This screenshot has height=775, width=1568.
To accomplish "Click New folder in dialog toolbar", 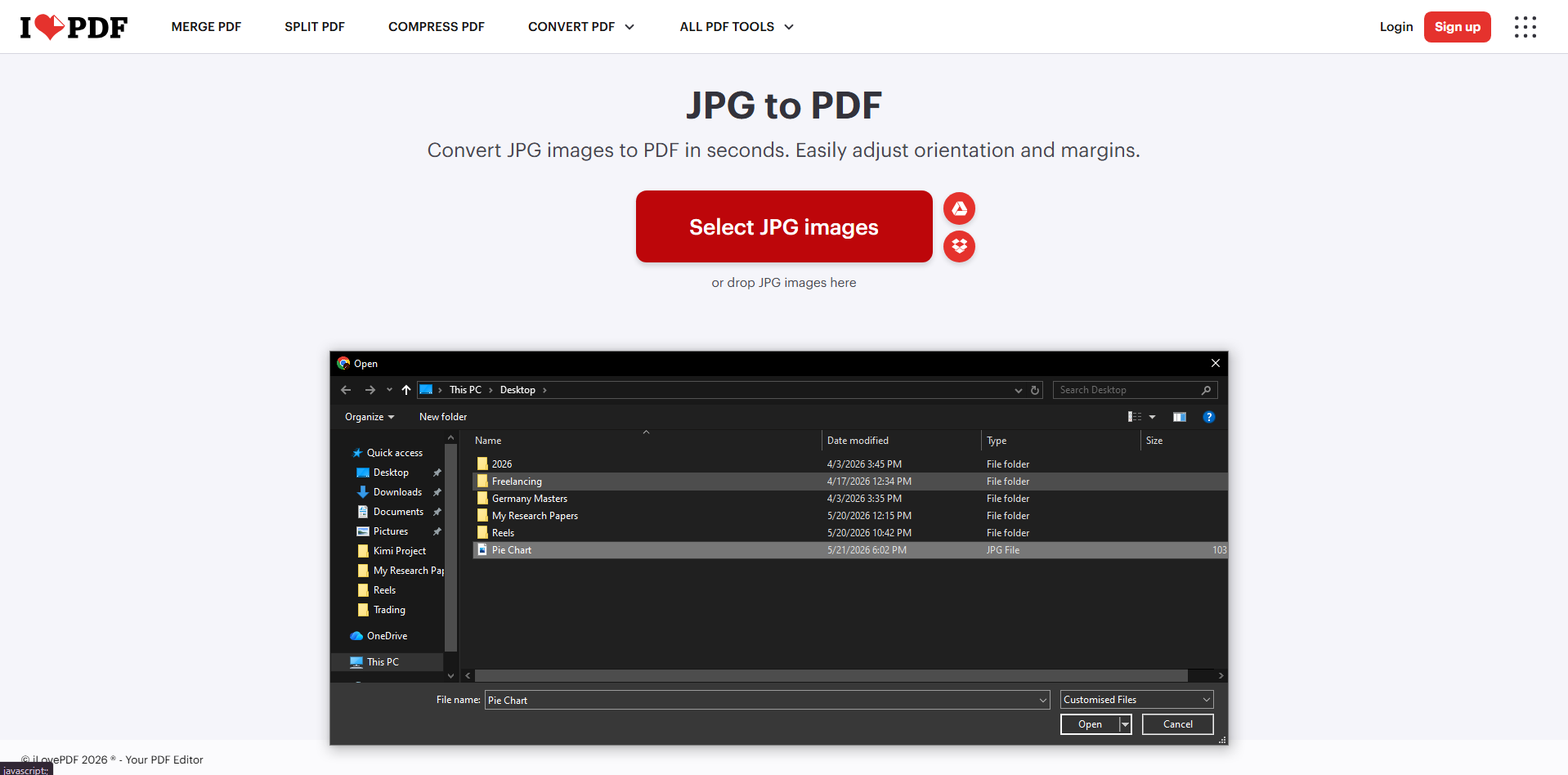I will pos(443,417).
